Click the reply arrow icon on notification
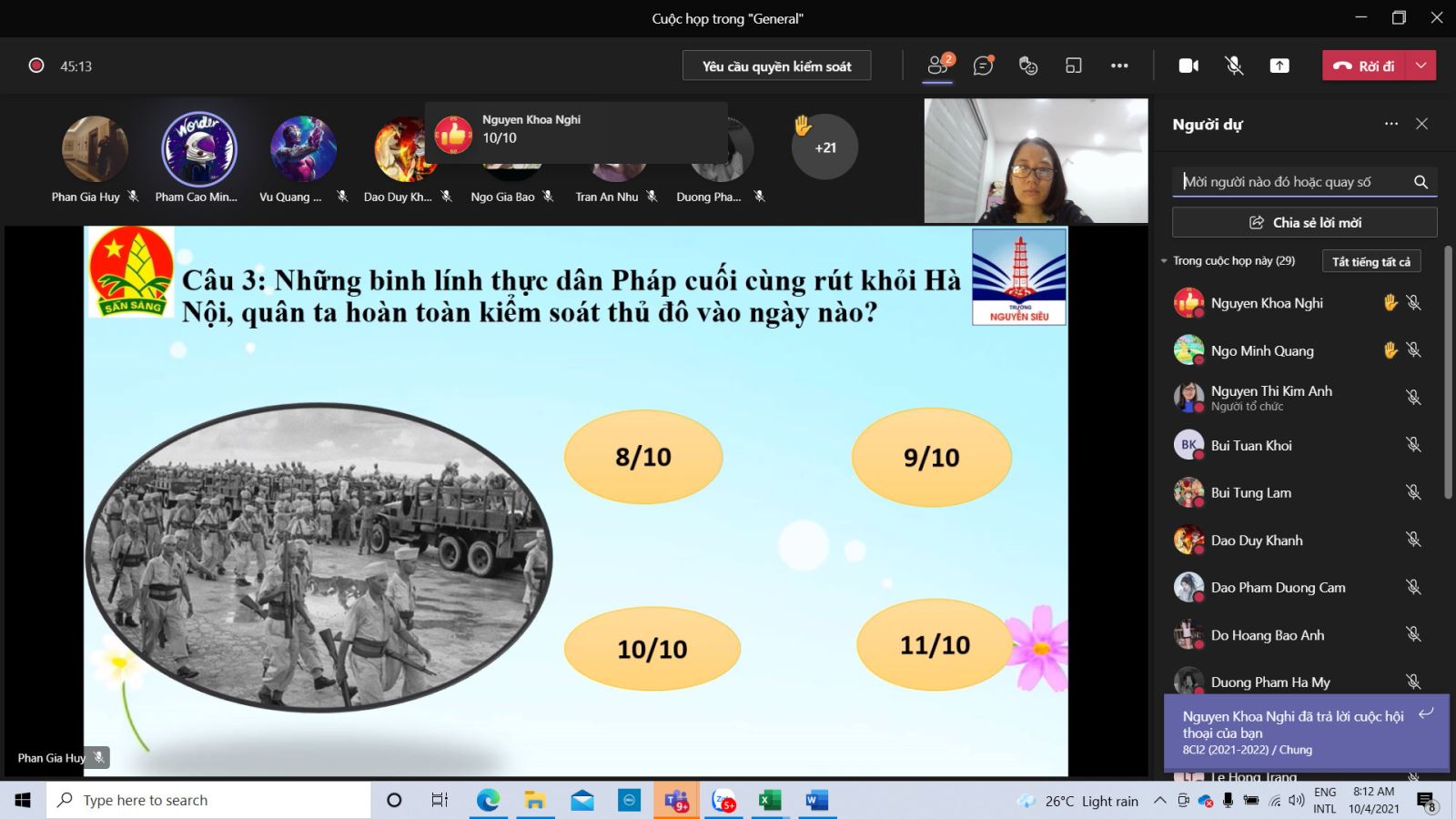This screenshot has width=1456, height=819. 1426,713
